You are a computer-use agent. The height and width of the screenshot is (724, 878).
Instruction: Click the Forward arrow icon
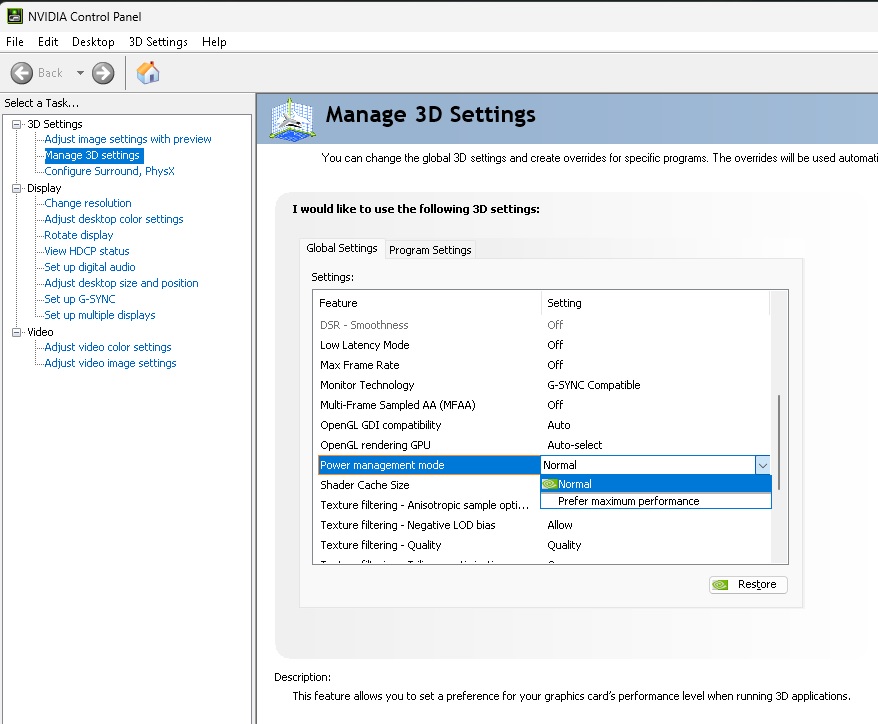[103, 73]
